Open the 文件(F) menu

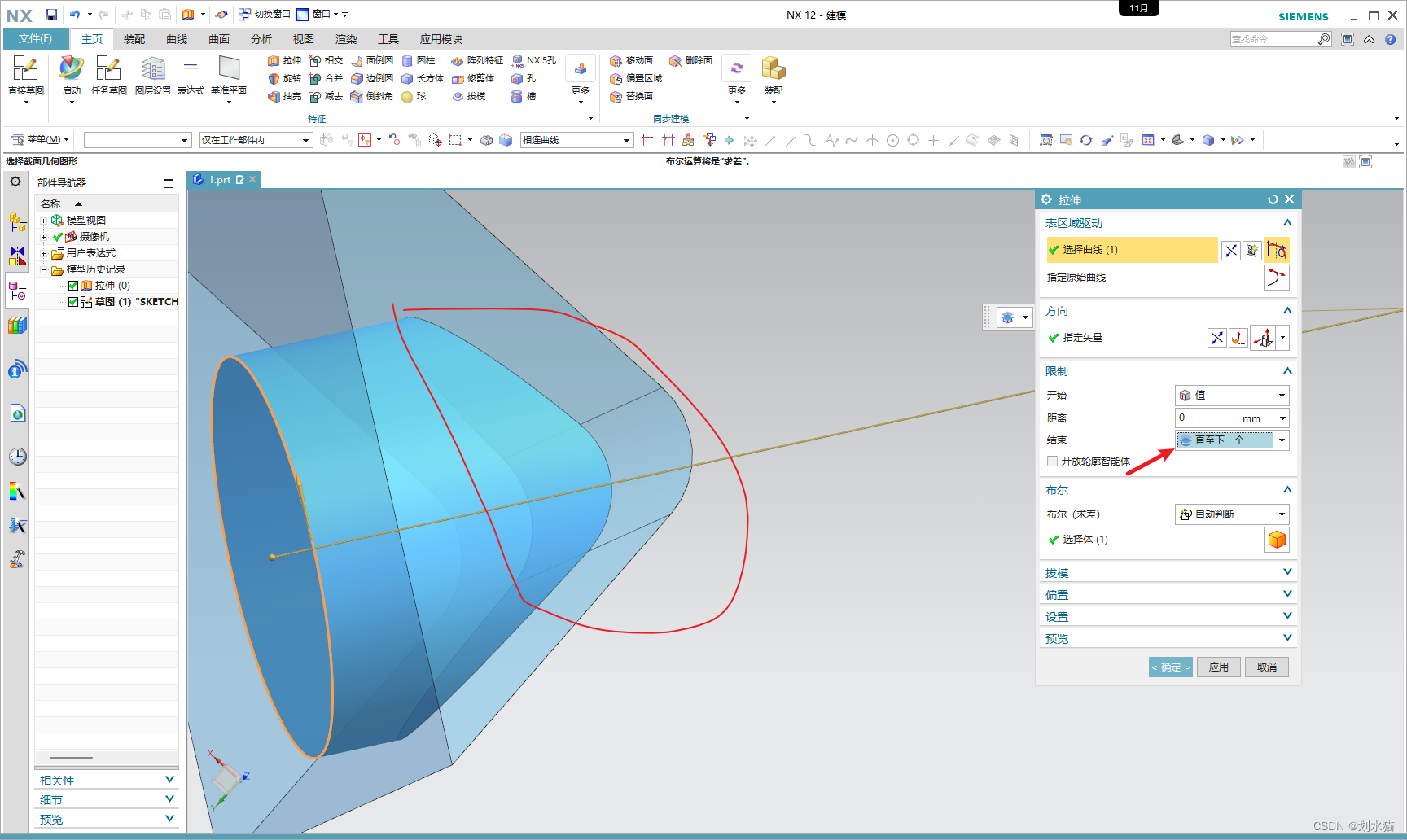(35, 38)
